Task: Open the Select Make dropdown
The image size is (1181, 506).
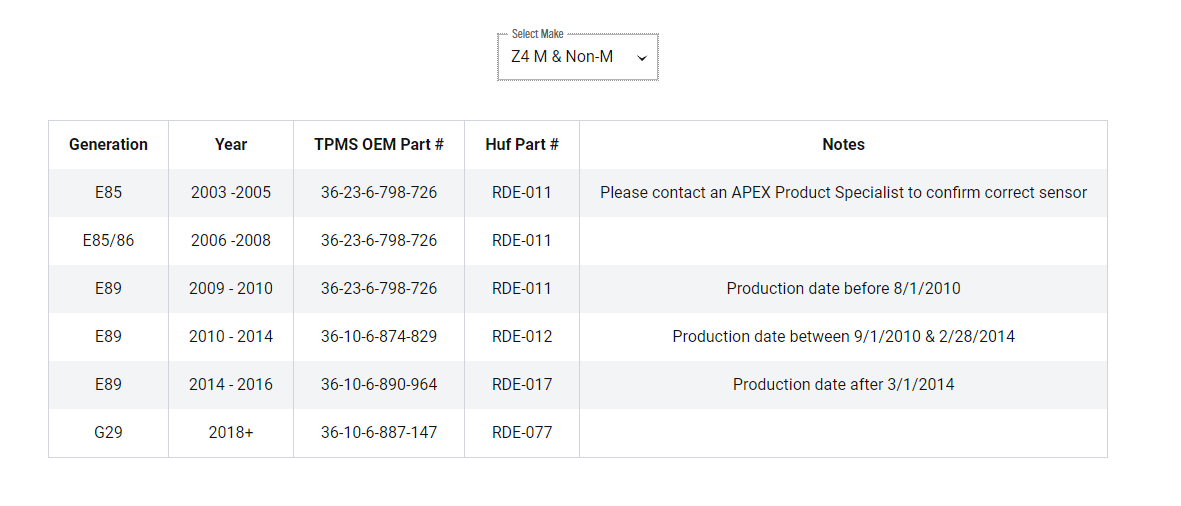Action: click(578, 57)
